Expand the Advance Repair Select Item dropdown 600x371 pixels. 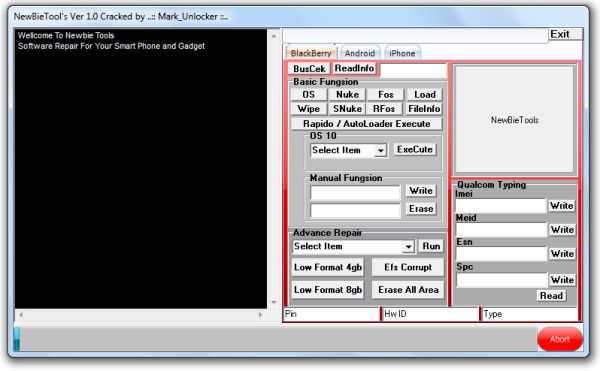[x=409, y=247]
